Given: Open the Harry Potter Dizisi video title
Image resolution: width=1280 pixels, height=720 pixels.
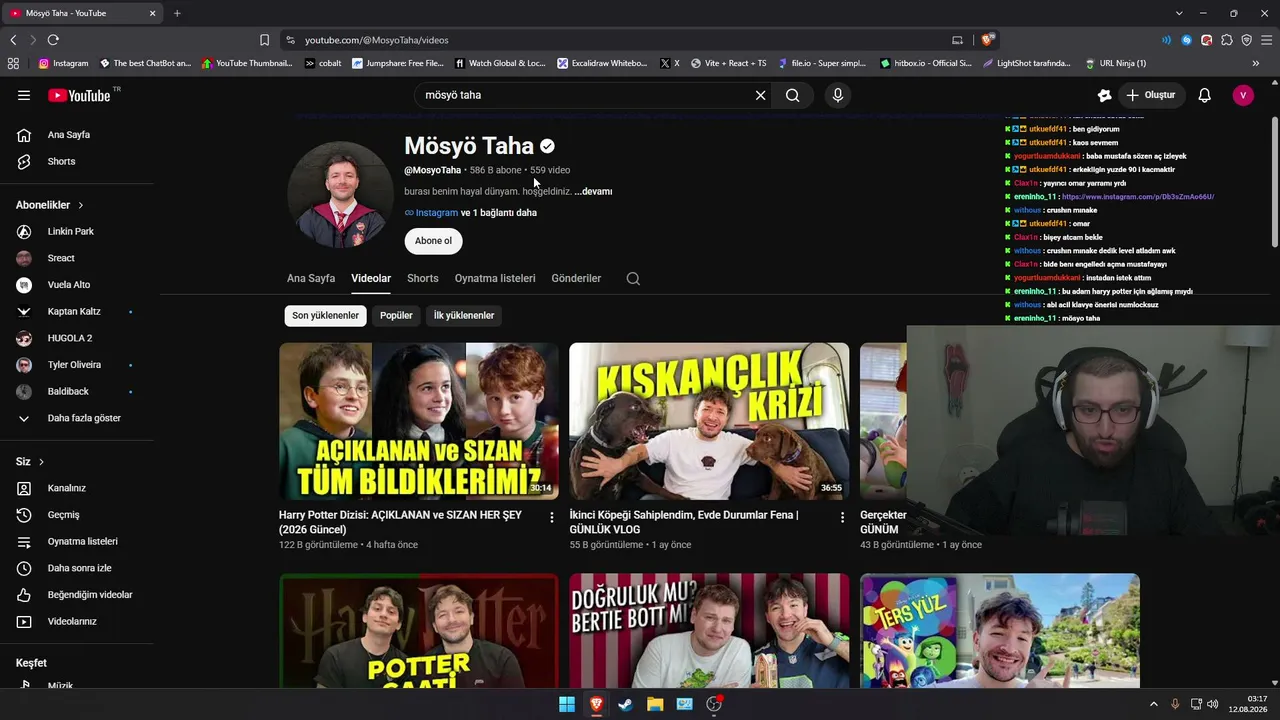Looking at the screenshot, I should (x=400, y=522).
